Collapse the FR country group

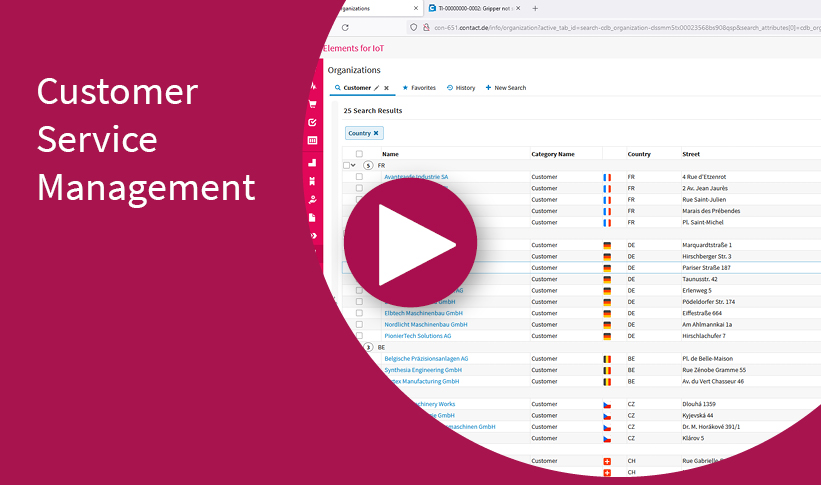click(353, 165)
